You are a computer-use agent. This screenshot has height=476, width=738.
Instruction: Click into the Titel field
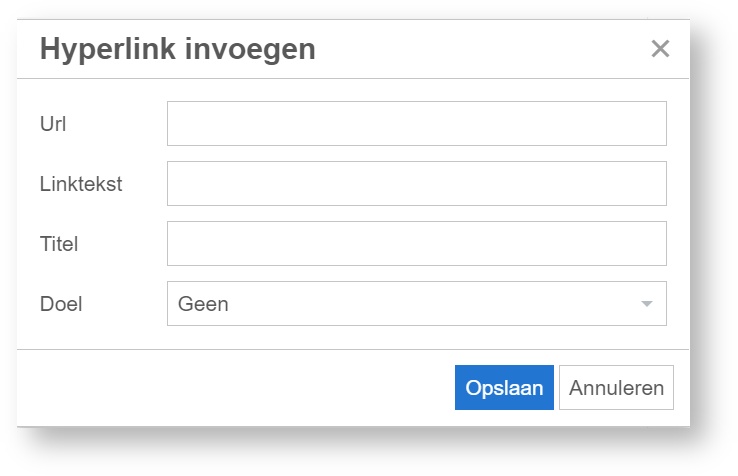click(x=416, y=243)
